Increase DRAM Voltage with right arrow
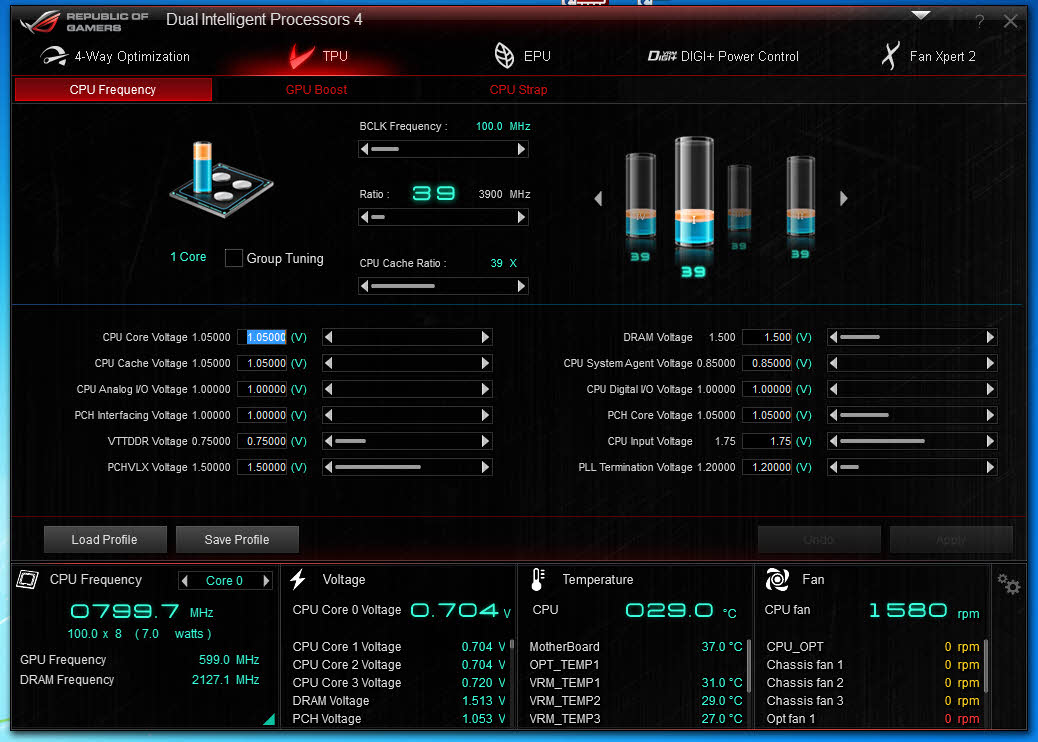 pos(990,337)
